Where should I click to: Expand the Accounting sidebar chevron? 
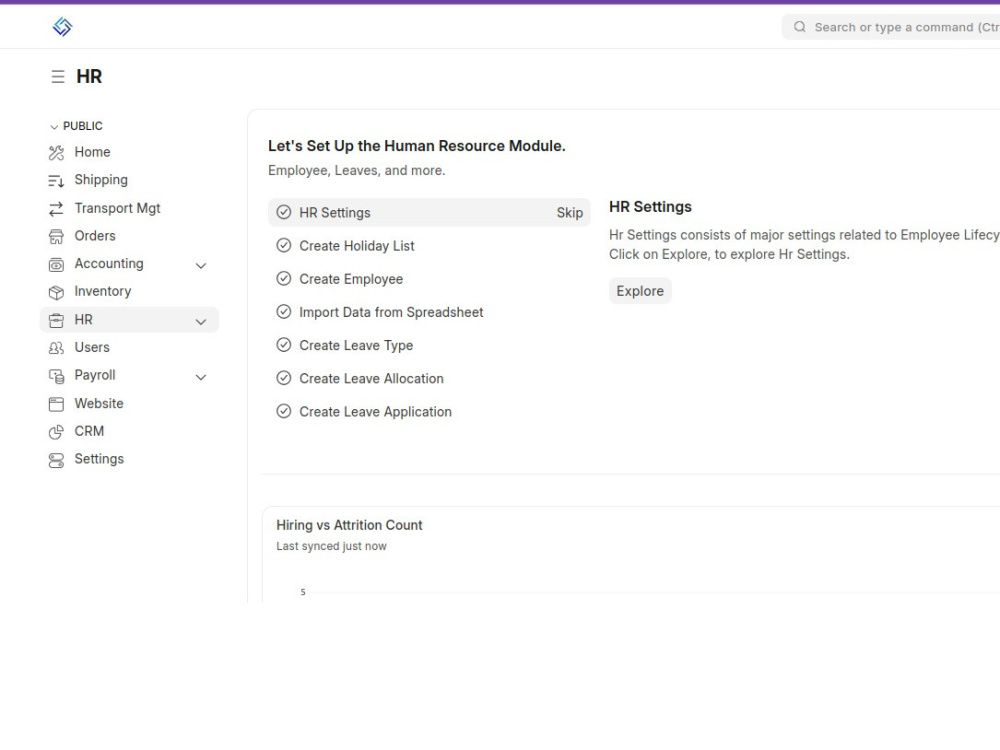201,264
